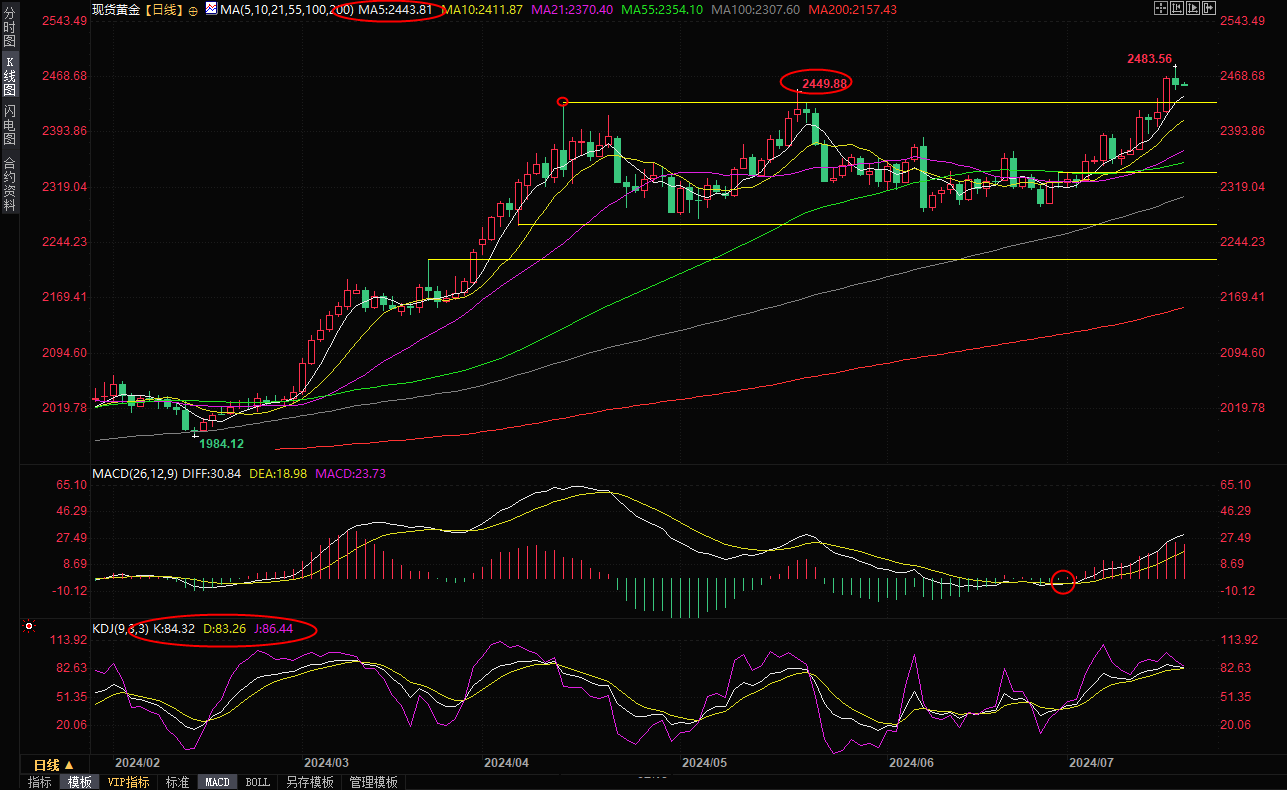Click the MA indicator chart icon
The image size is (1287, 790).
pyautogui.click(x=210, y=9)
